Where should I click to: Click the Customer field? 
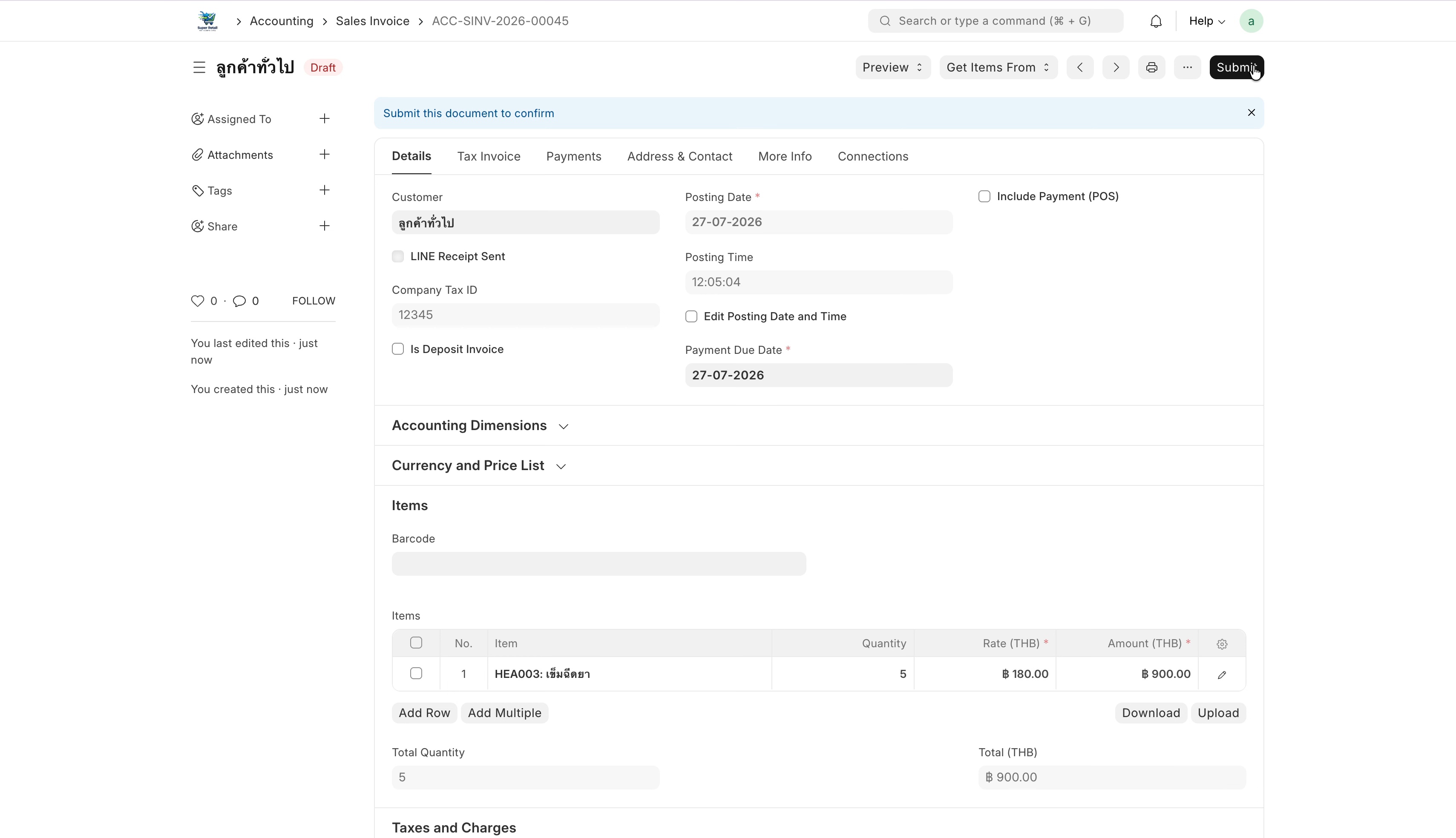click(x=525, y=222)
